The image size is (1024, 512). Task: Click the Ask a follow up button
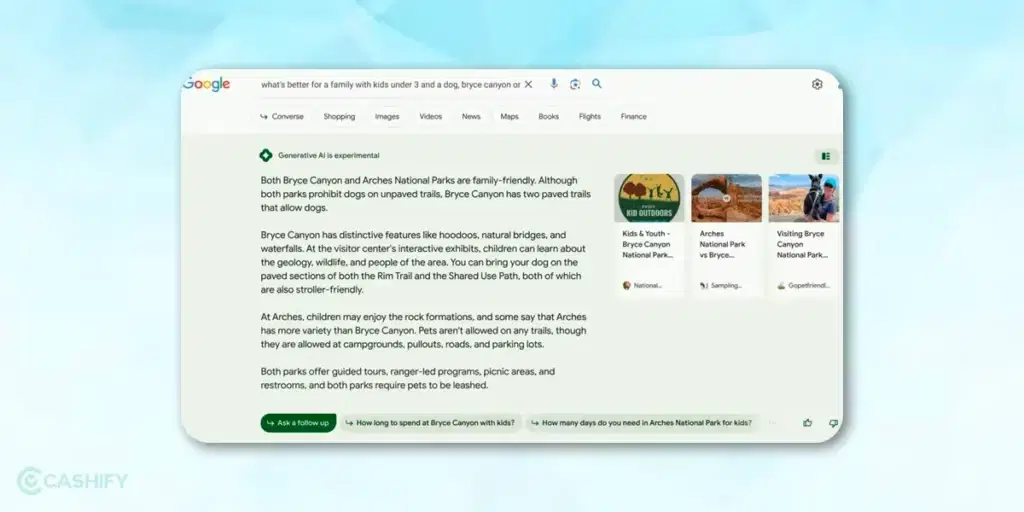point(298,423)
